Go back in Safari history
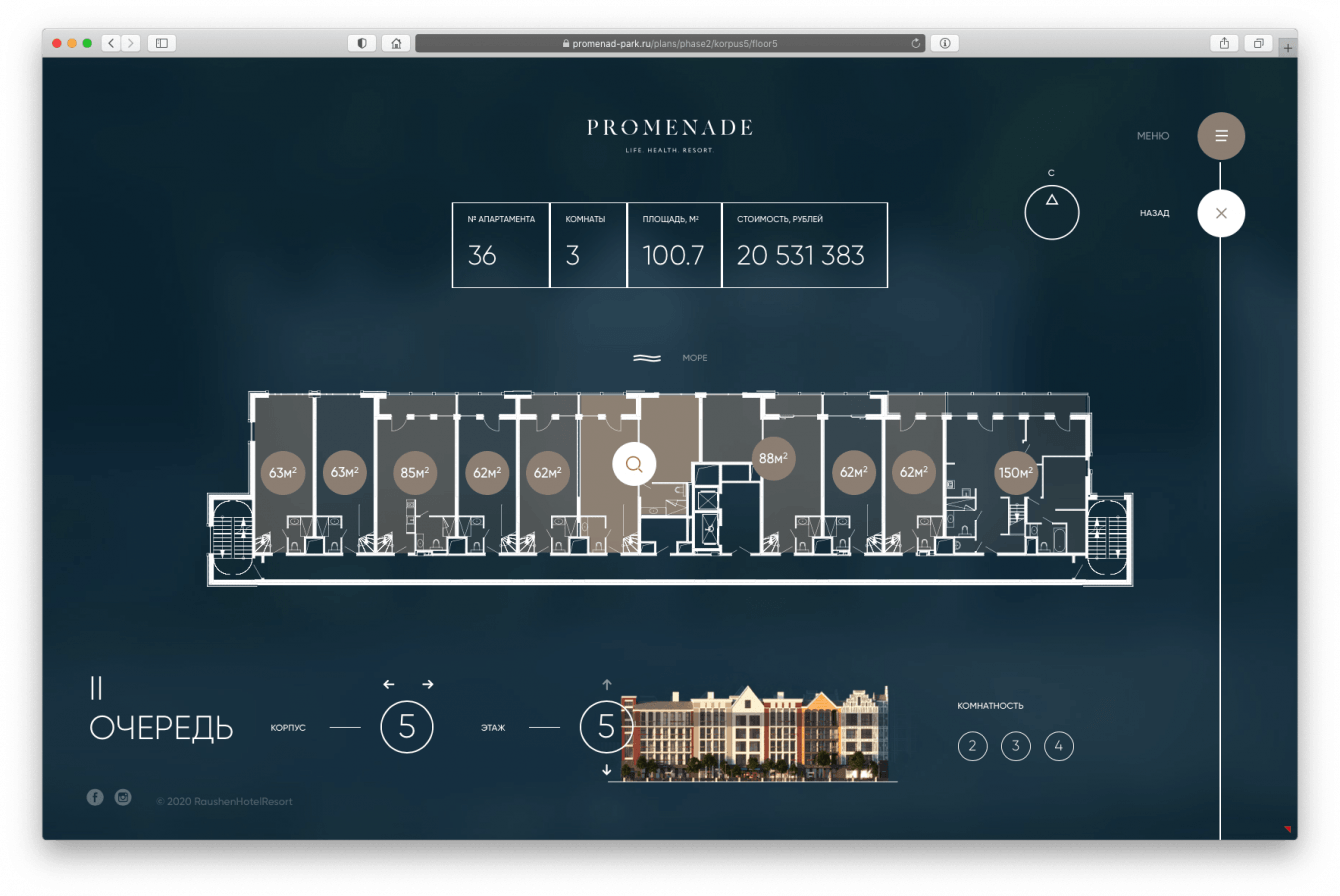Screen dimensions: 1340x896 click(110, 43)
